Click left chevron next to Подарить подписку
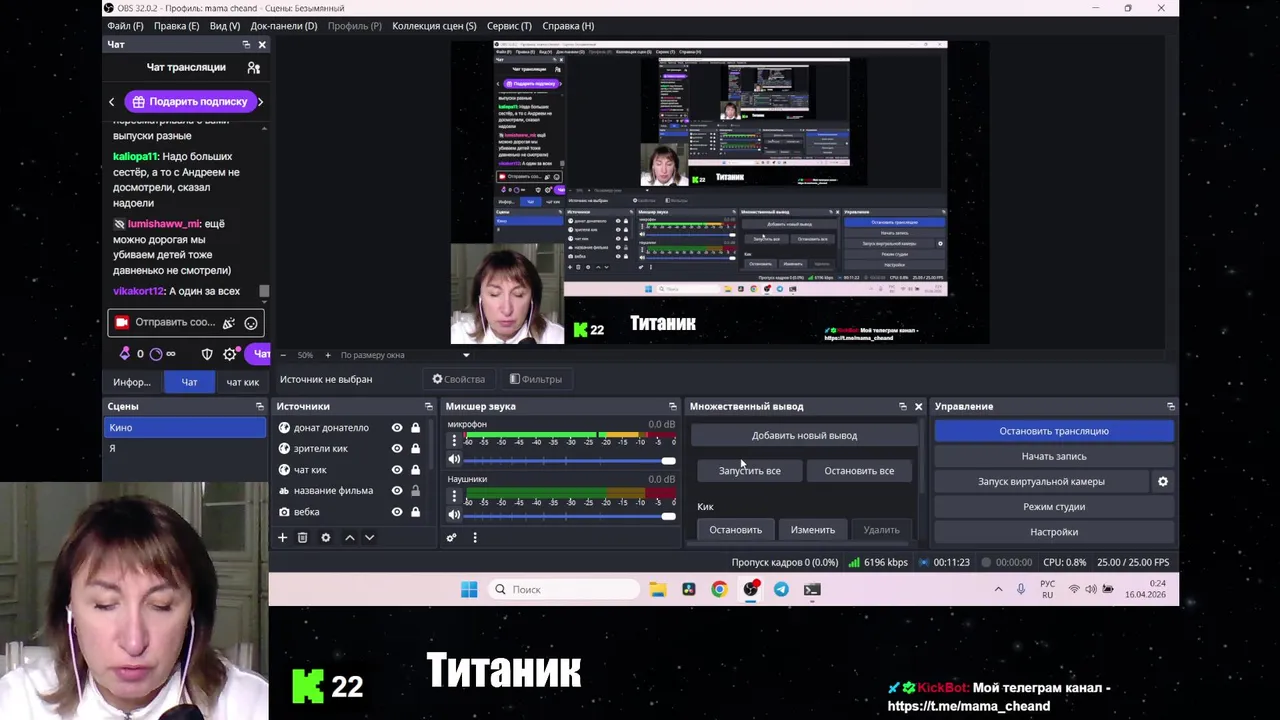This screenshot has height=720, width=1280. coord(112,102)
